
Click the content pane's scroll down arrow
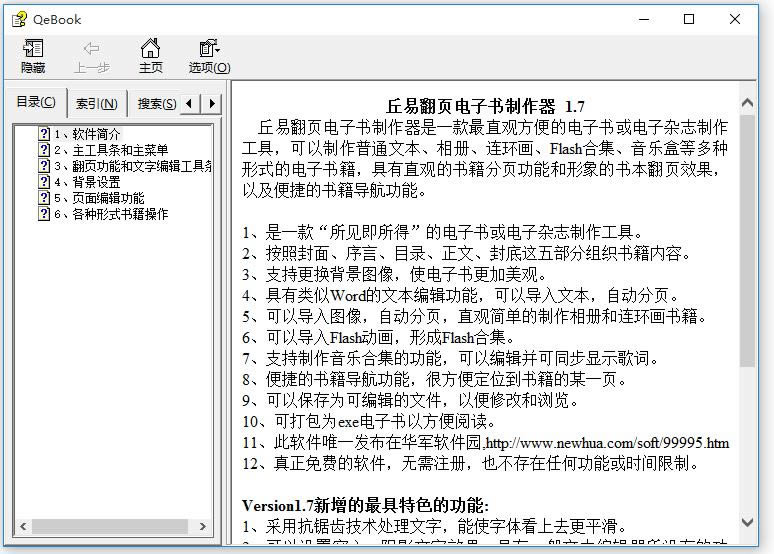tap(747, 522)
